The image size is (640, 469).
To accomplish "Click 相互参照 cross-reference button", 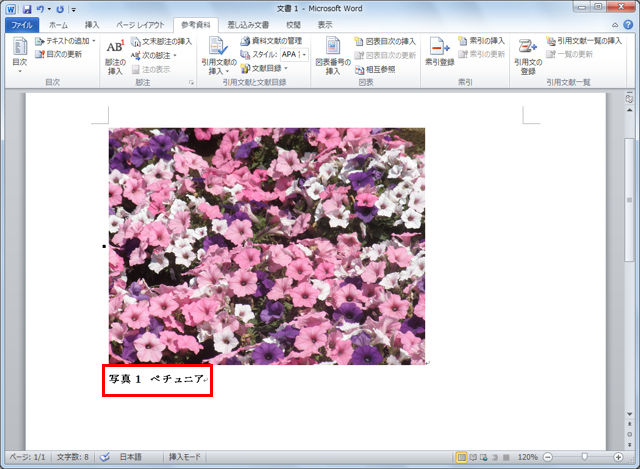I will pyautogui.click(x=375, y=69).
